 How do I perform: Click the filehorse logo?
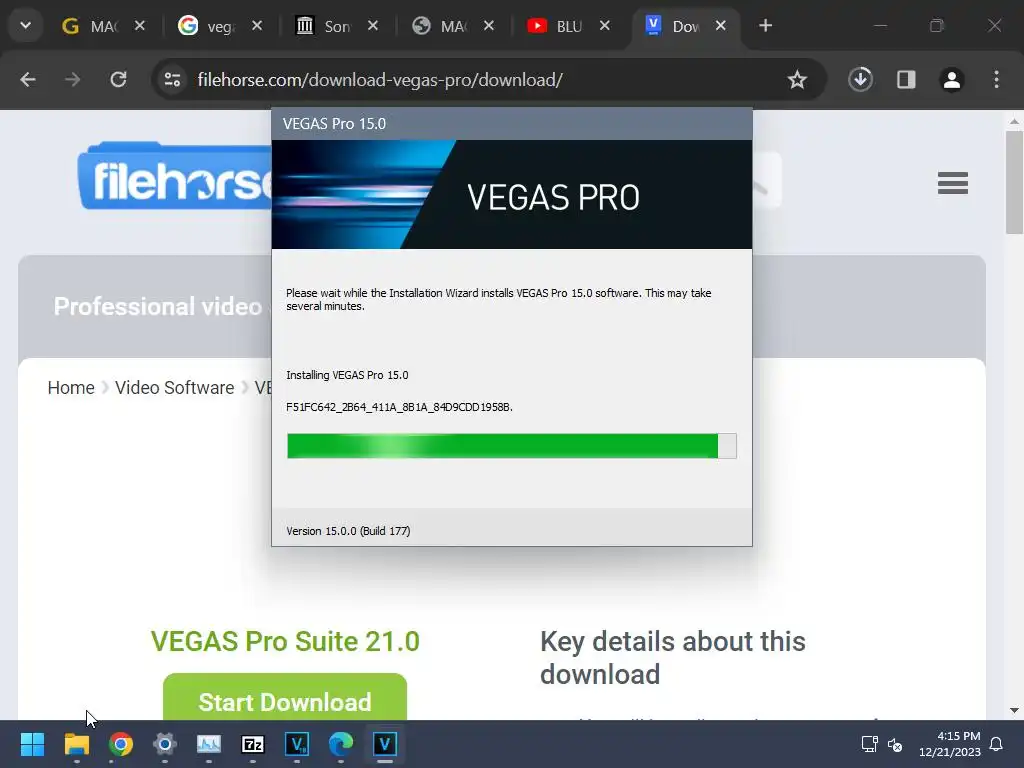tap(175, 176)
